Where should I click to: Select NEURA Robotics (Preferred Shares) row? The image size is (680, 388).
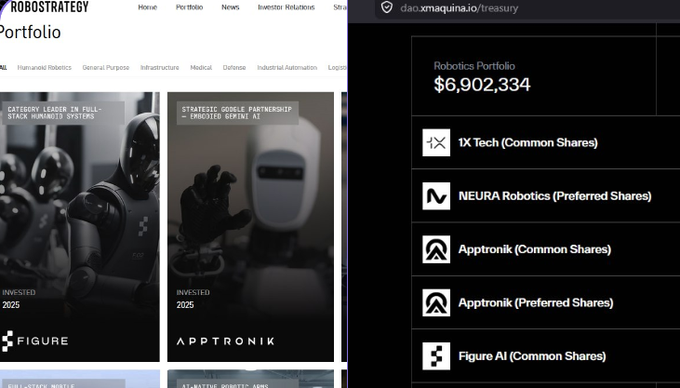(546, 196)
